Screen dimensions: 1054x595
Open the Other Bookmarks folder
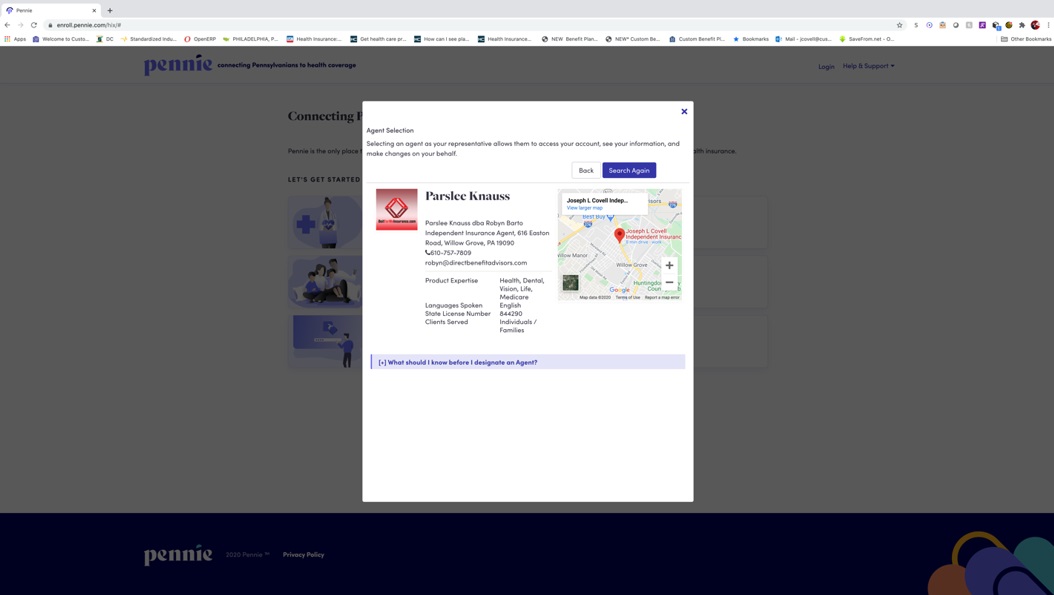1026,39
